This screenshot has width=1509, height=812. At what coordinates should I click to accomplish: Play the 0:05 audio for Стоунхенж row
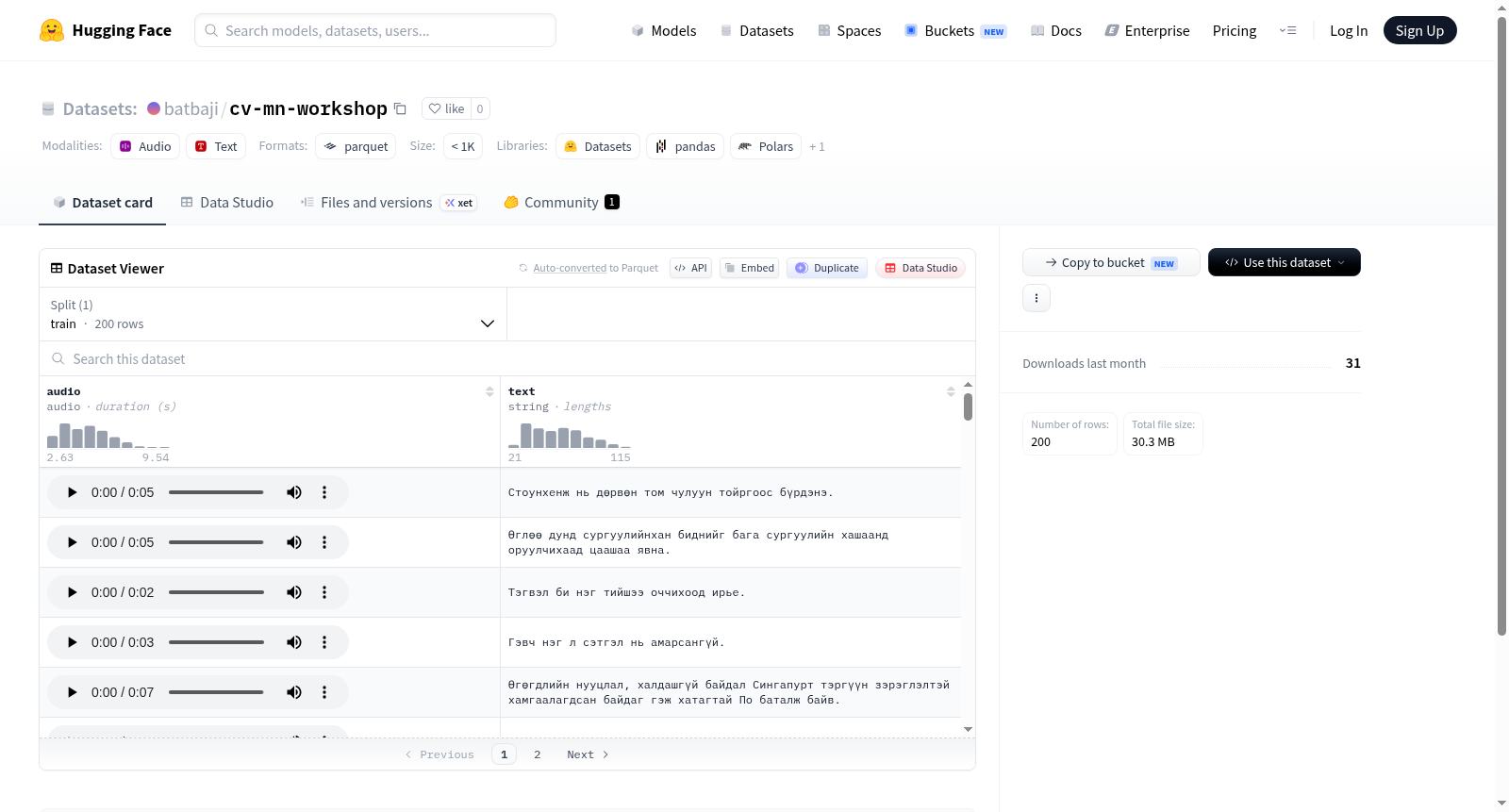72,492
